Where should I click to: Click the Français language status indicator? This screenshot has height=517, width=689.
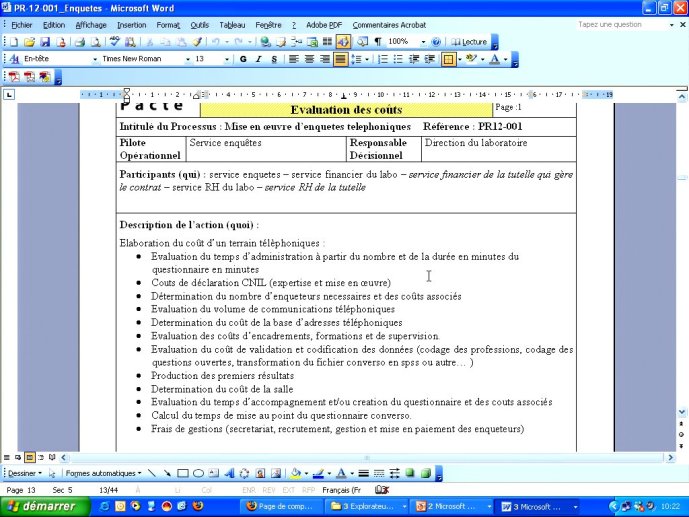click(341, 490)
